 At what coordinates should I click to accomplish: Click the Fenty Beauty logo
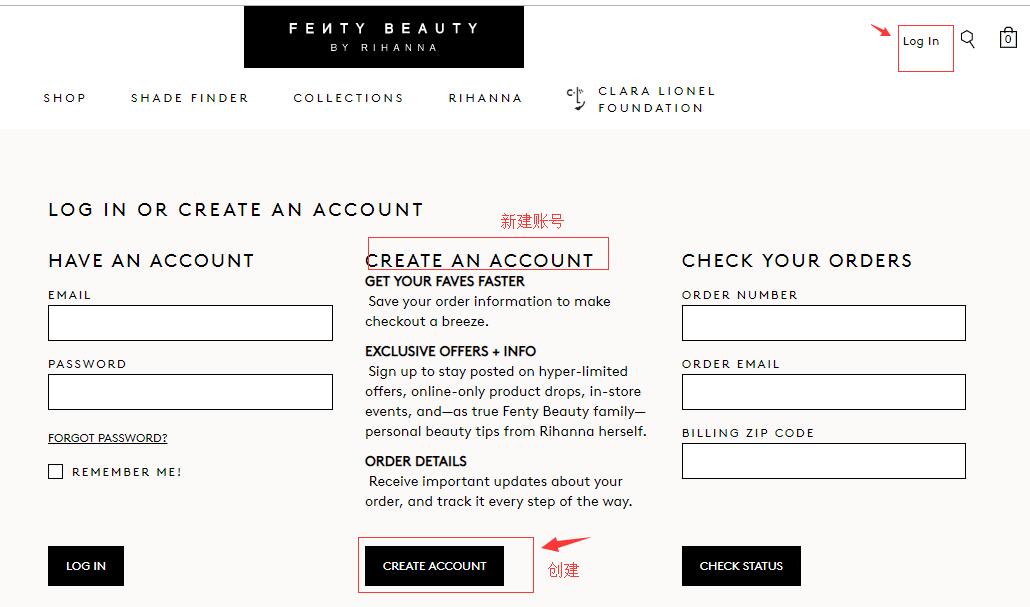[x=383, y=37]
